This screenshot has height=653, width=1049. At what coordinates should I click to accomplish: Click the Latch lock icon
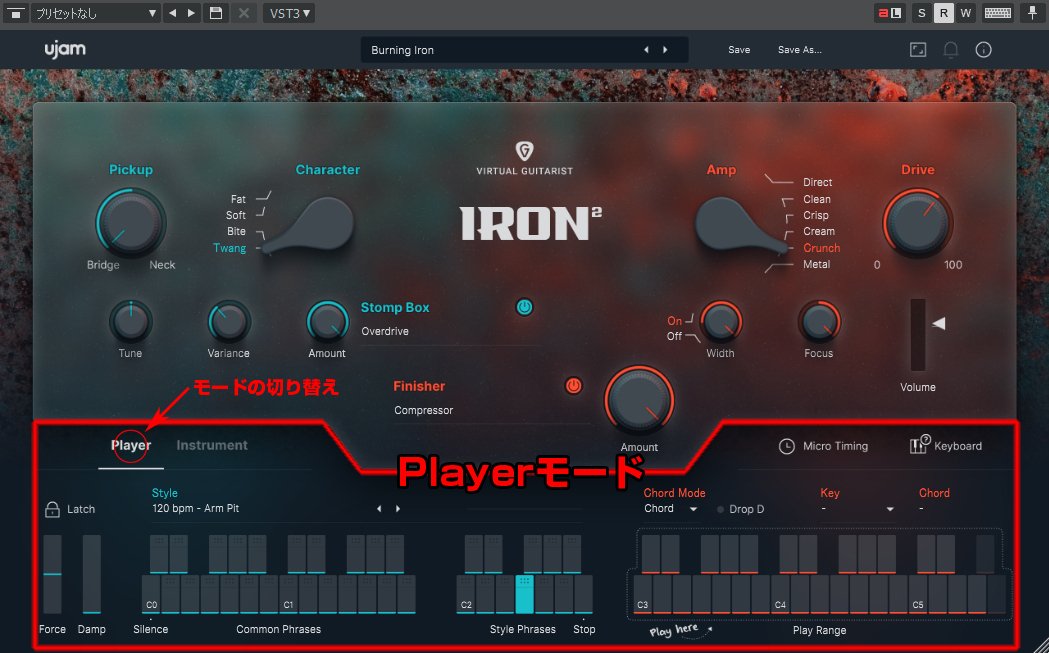click(x=52, y=509)
